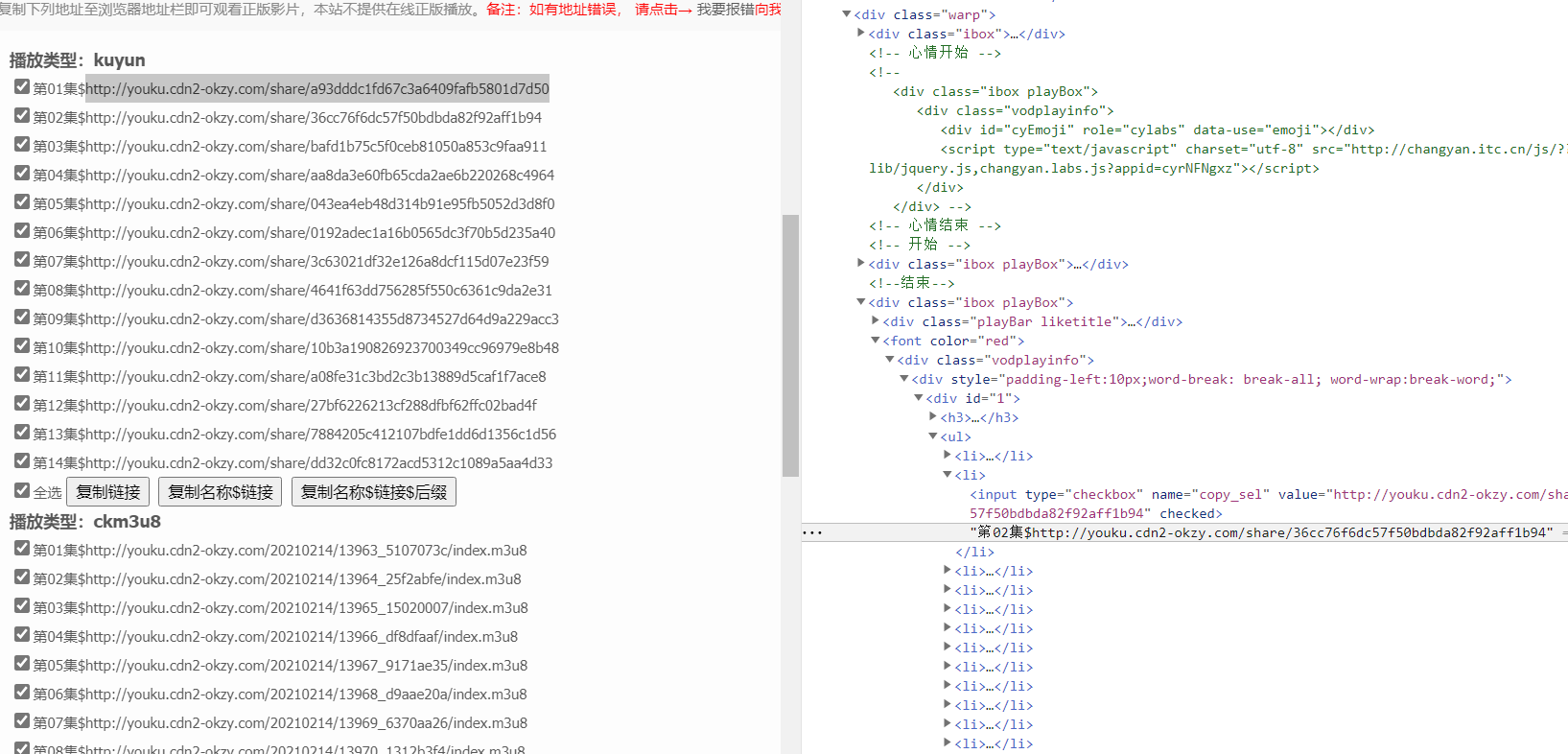Viewport: 1568px width, 754px height.
Task: Click the 复制名称$链接$后缀 button
Action: coord(374,492)
